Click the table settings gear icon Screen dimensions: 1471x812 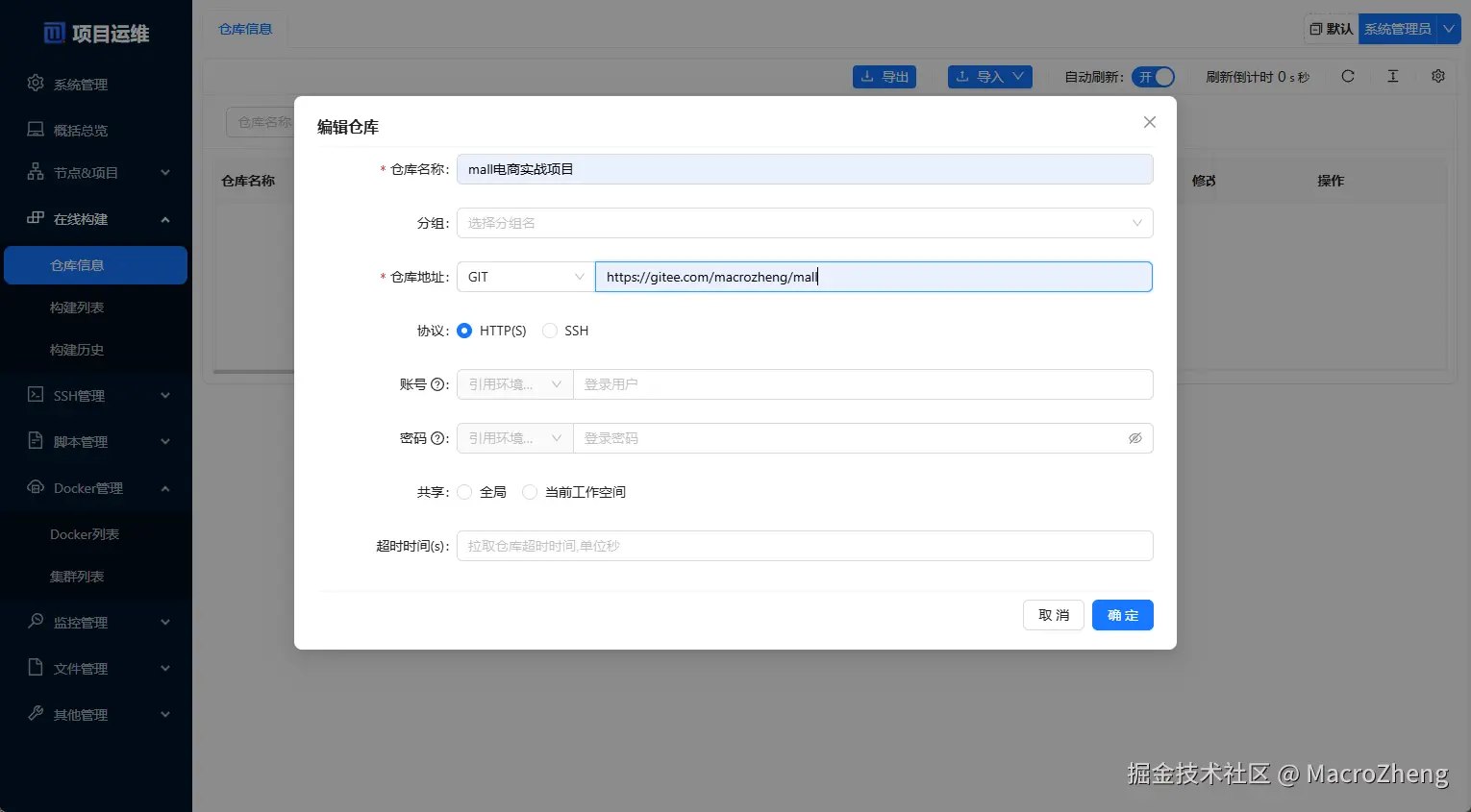[x=1438, y=76]
